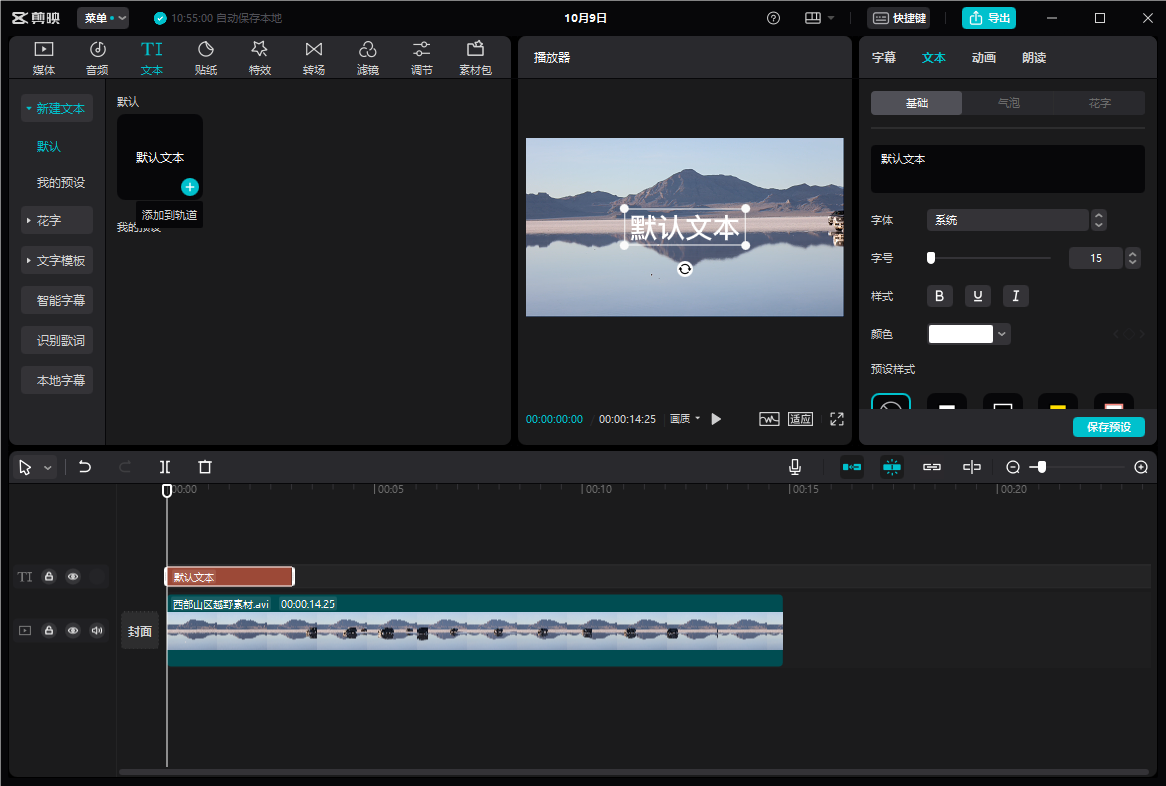Click the 颜色 white color swatch
Screen dimensions: 1166x786
point(961,334)
